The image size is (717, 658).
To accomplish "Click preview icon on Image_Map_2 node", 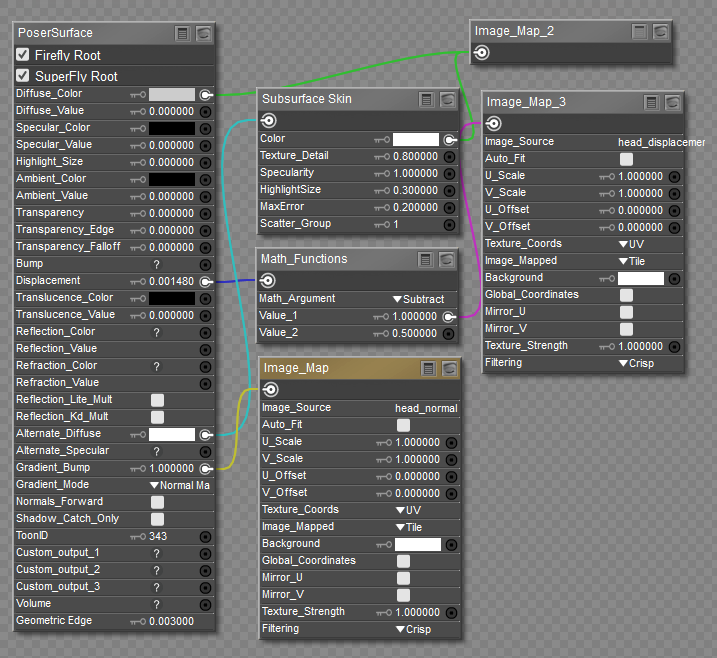I will click(661, 32).
